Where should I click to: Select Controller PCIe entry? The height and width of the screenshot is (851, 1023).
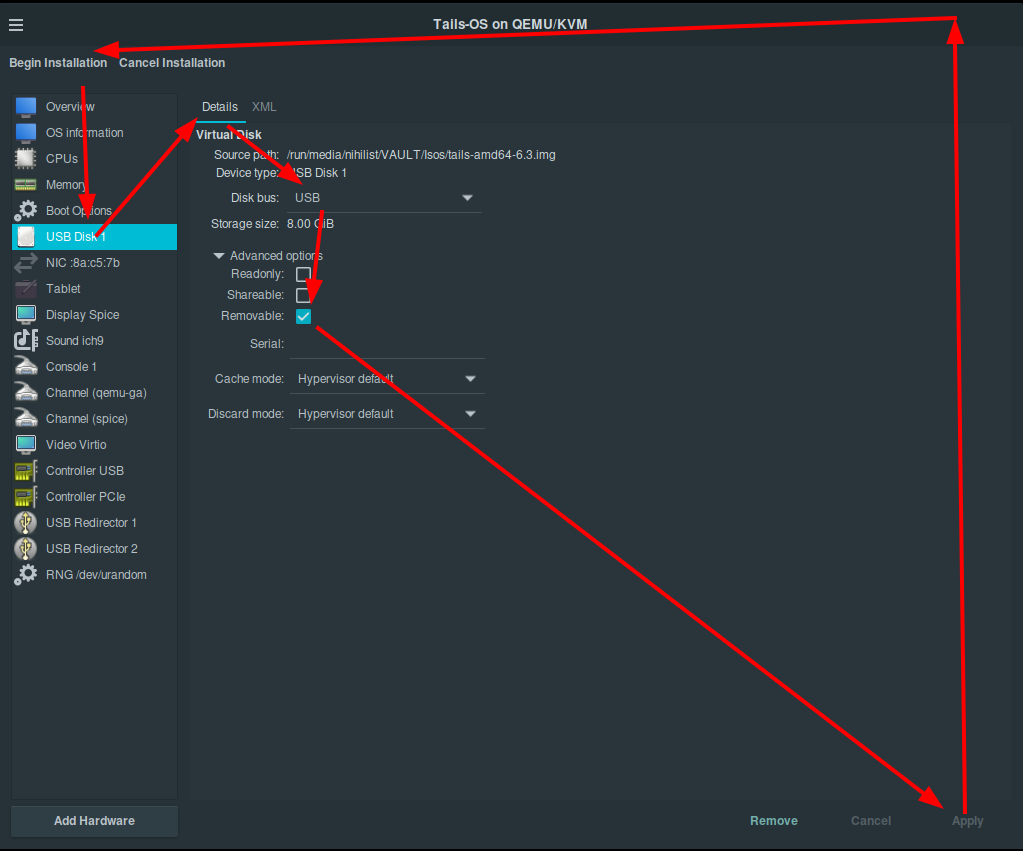tap(95, 497)
